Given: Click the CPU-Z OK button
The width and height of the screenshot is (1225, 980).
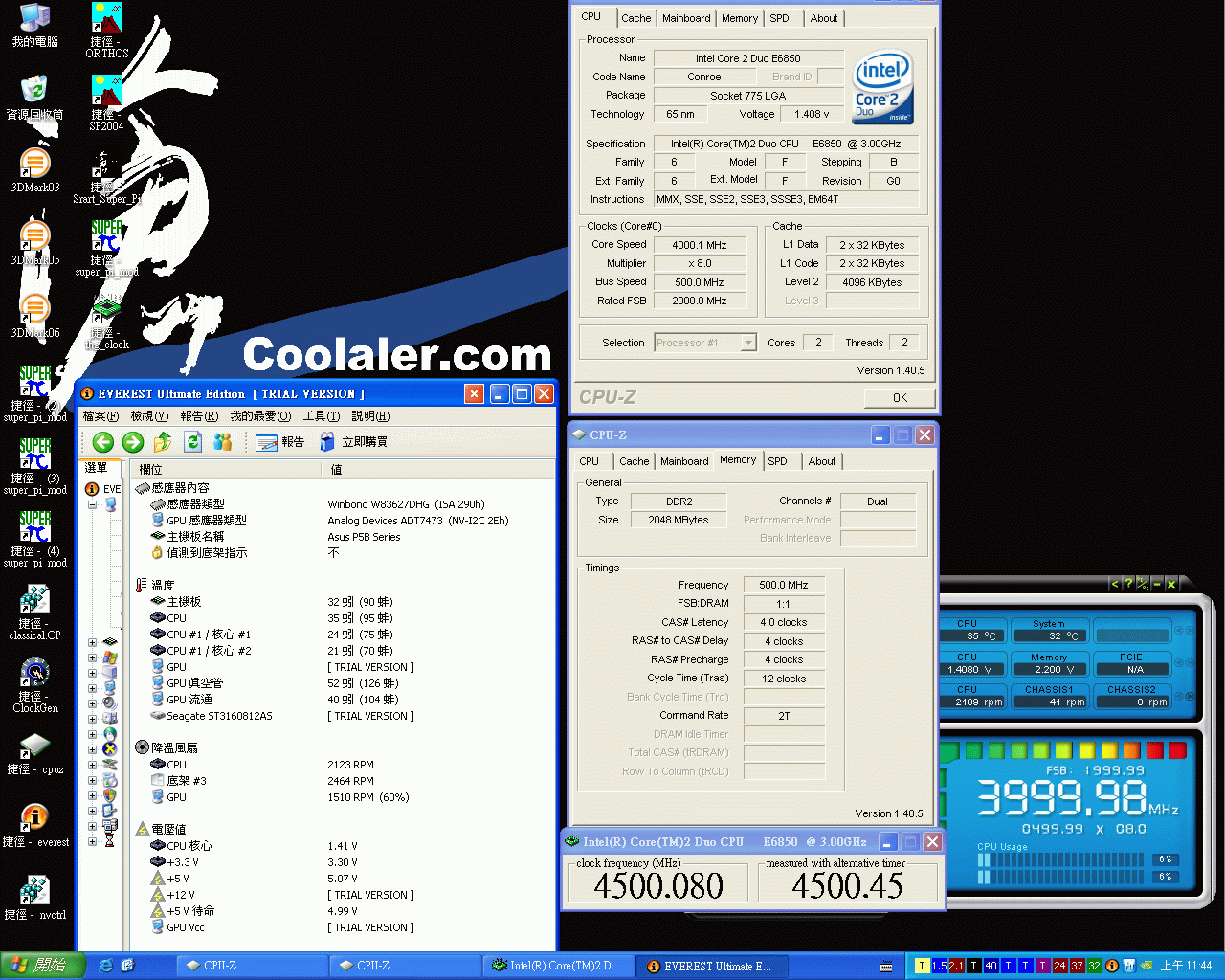Looking at the screenshot, I should tap(900, 397).
